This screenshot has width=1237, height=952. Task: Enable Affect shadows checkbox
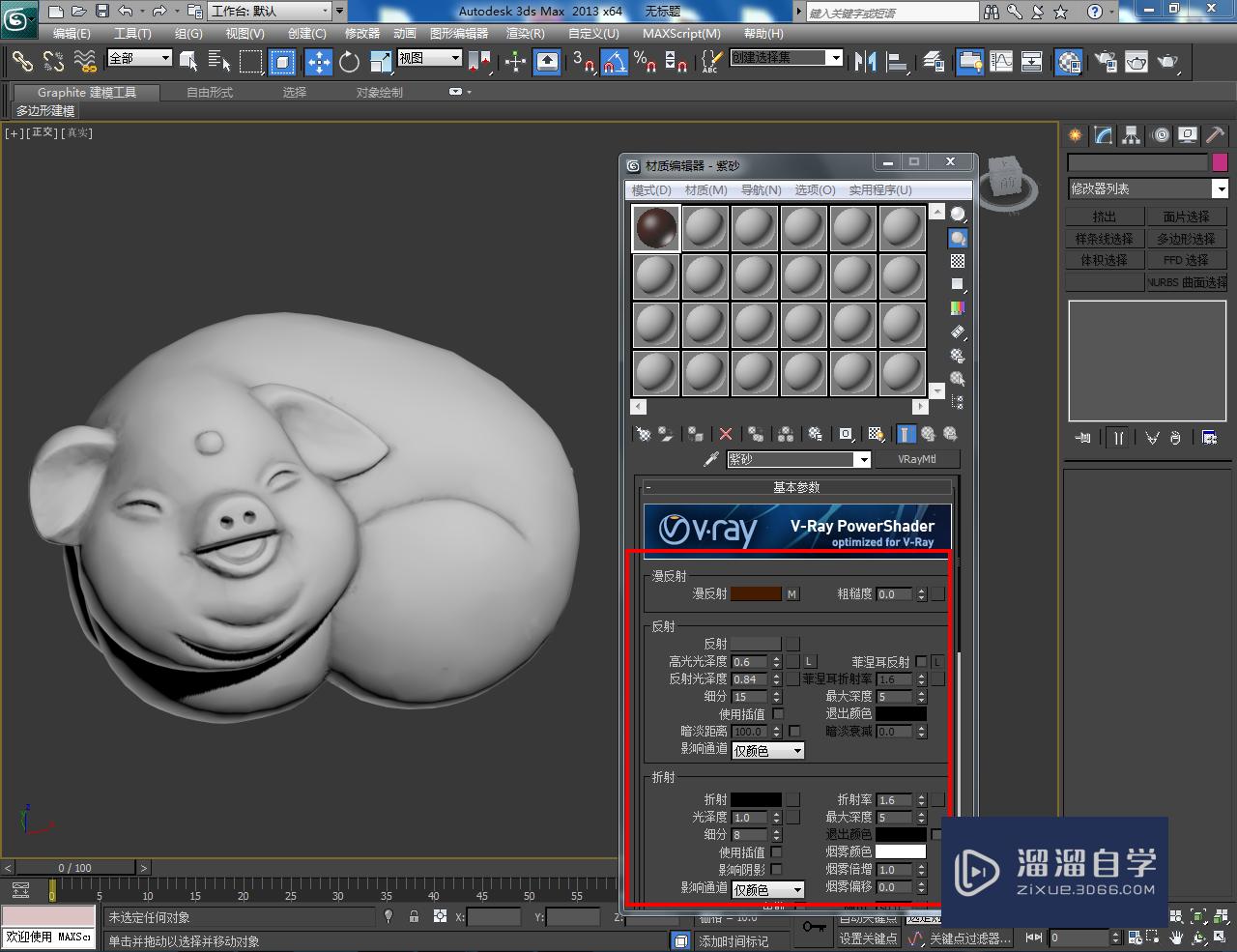776,870
